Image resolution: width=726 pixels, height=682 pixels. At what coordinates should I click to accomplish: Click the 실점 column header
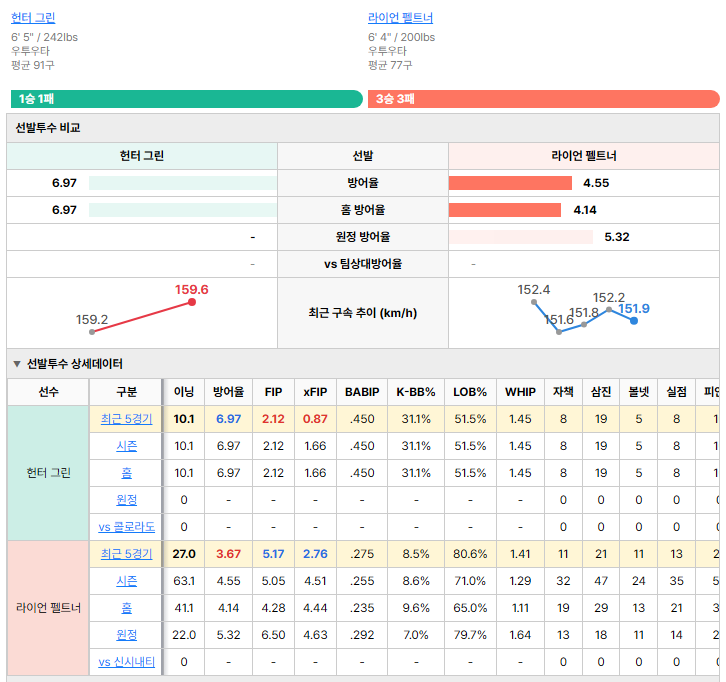coord(676,392)
